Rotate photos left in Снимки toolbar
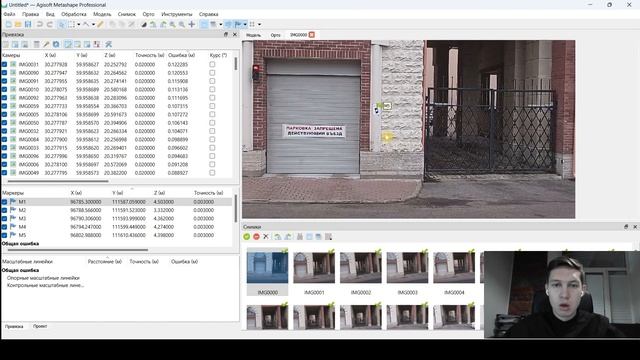 point(278,236)
